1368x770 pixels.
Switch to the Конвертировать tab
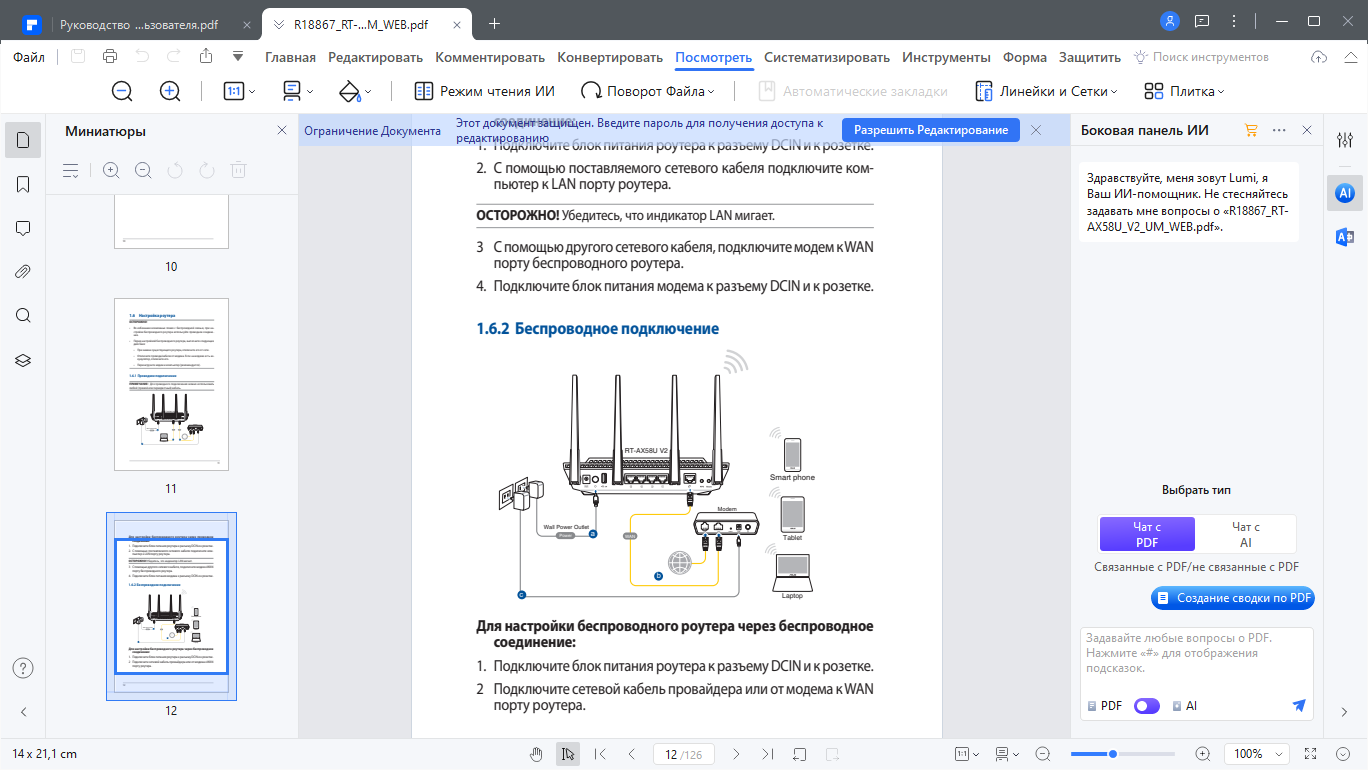pos(610,57)
